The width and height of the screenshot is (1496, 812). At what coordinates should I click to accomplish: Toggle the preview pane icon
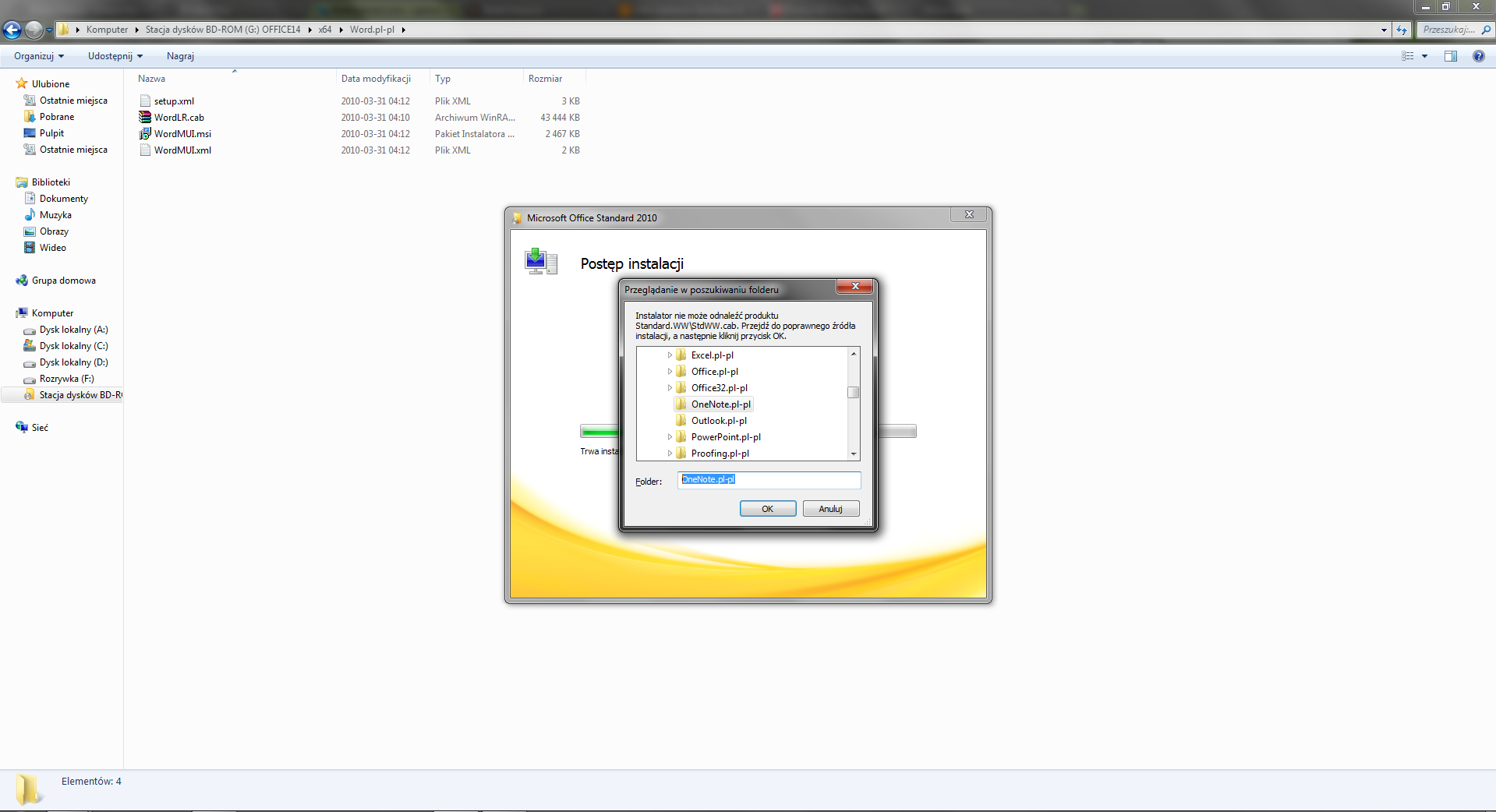click(x=1450, y=56)
